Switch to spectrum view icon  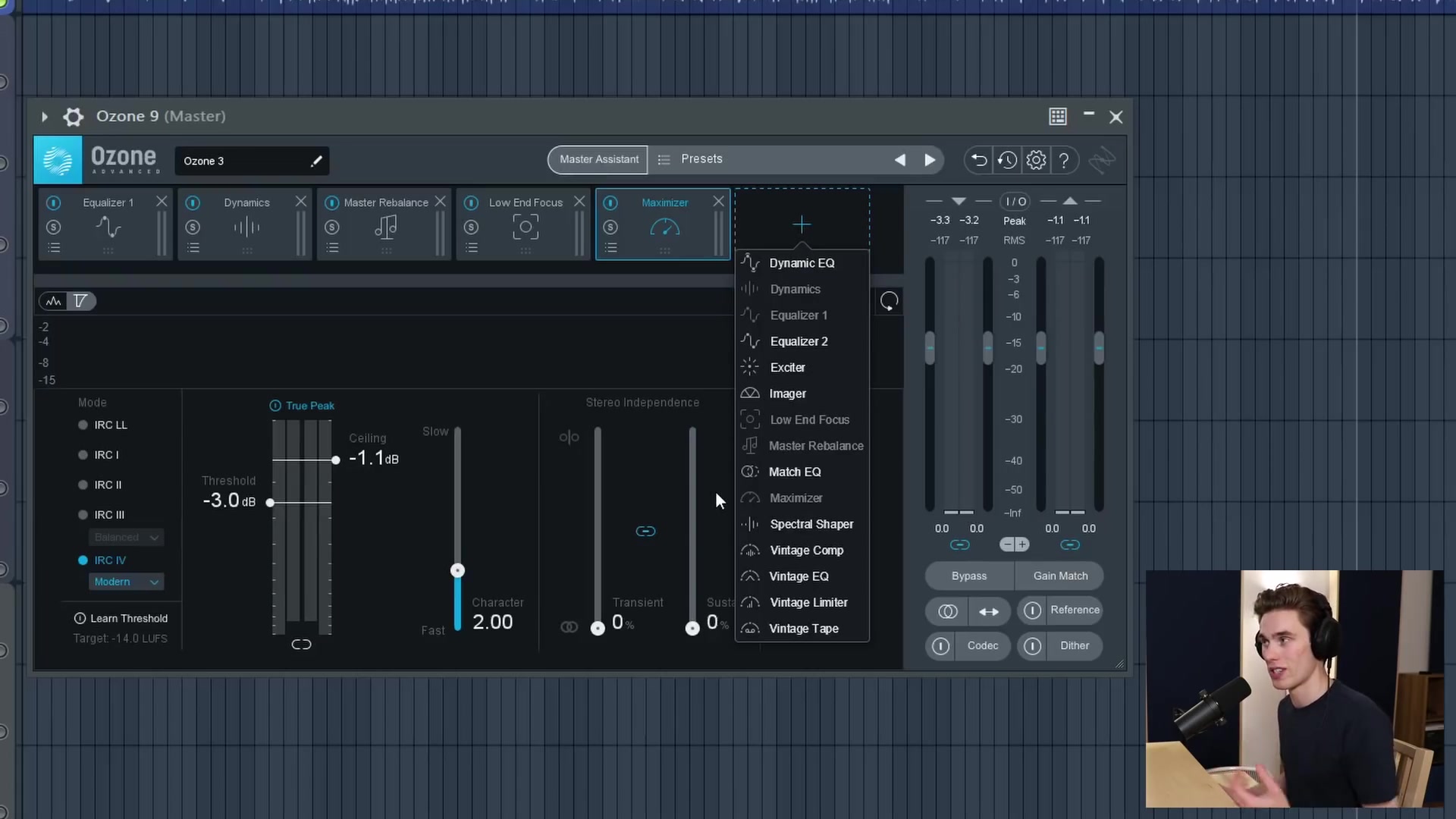[x=53, y=301]
